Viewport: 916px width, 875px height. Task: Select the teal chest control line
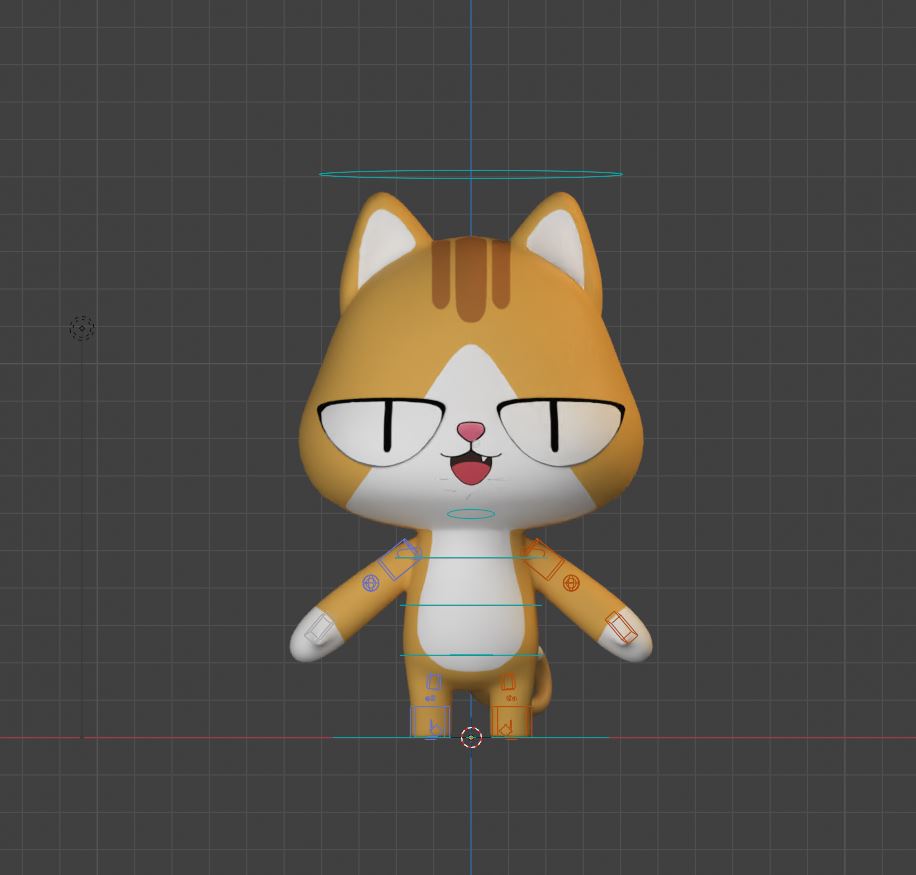(x=471, y=557)
